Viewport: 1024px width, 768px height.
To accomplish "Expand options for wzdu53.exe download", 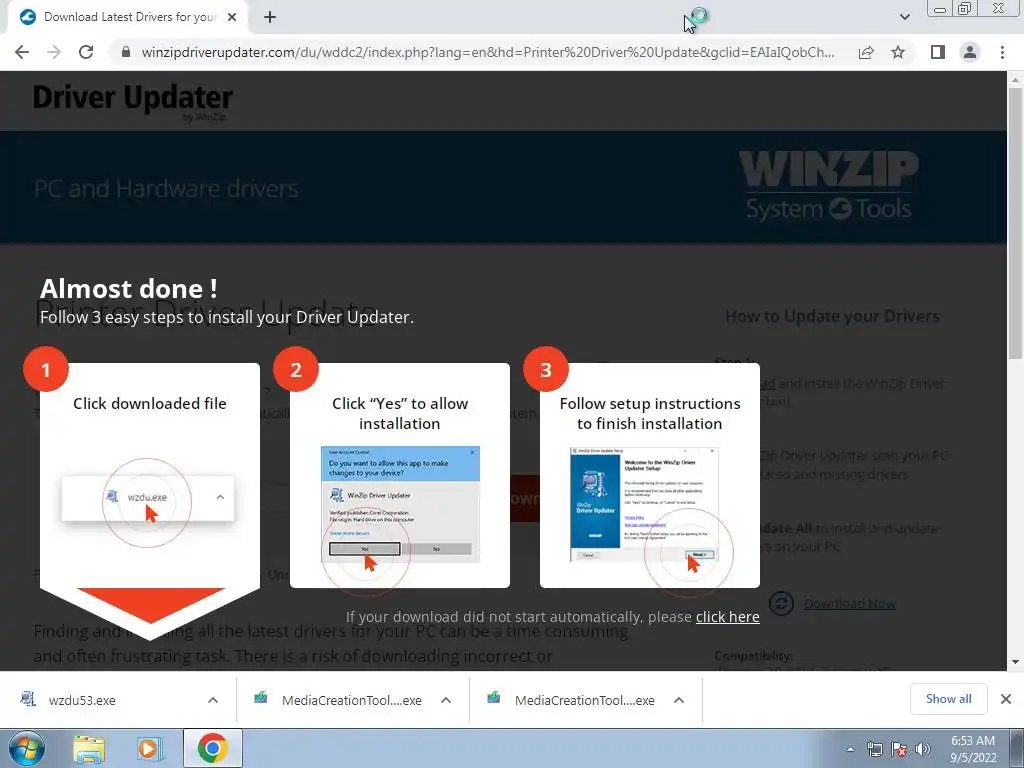I will coord(213,700).
